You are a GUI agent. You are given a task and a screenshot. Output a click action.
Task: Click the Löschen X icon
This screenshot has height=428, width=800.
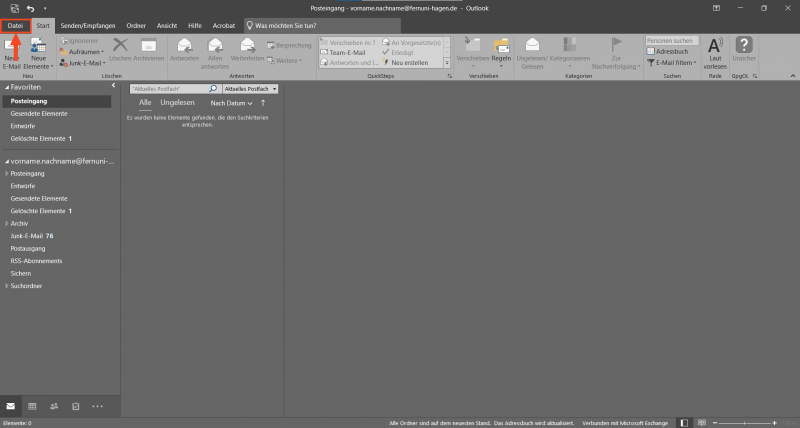[x=120, y=45]
